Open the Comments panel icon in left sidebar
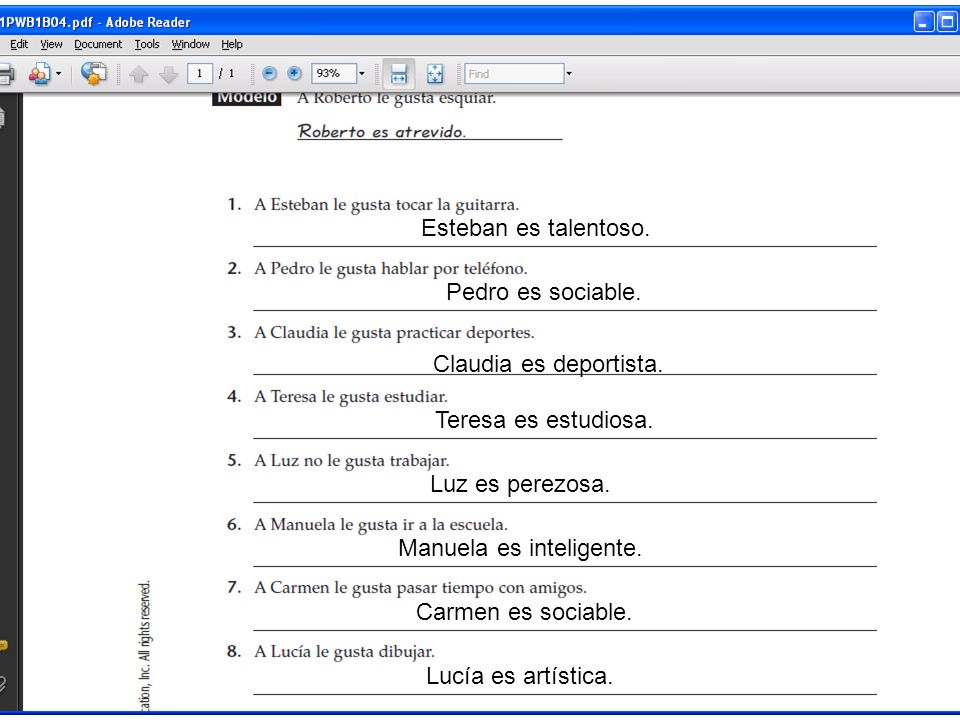 tap(3, 645)
